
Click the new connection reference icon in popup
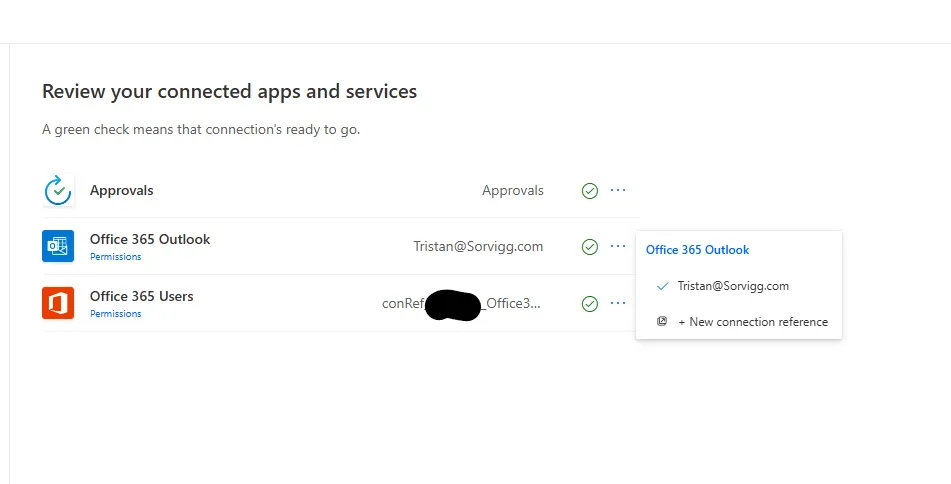click(662, 321)
